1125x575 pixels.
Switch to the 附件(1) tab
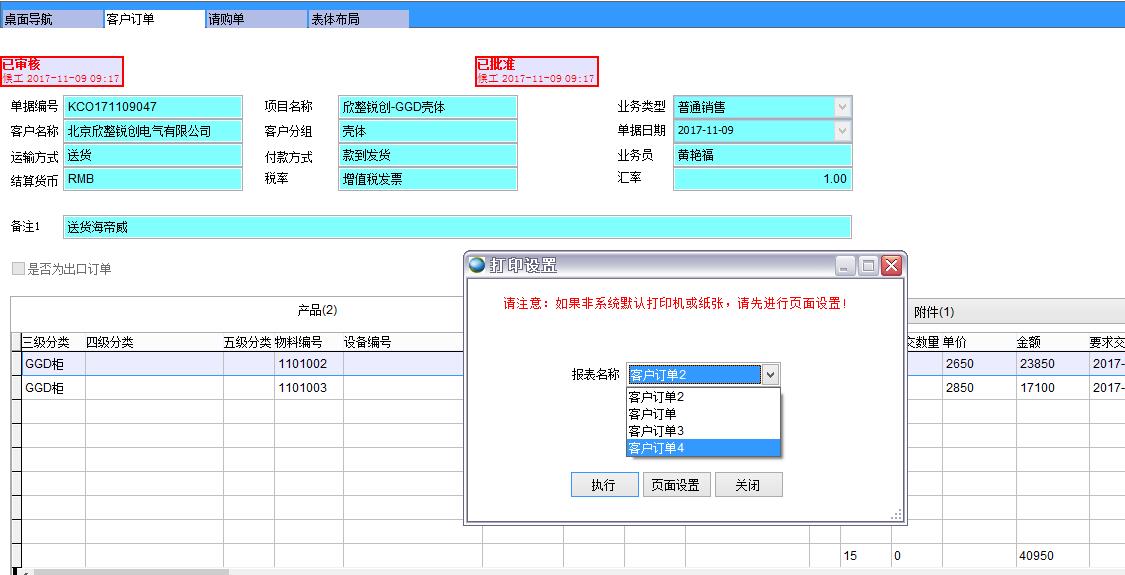934,312
